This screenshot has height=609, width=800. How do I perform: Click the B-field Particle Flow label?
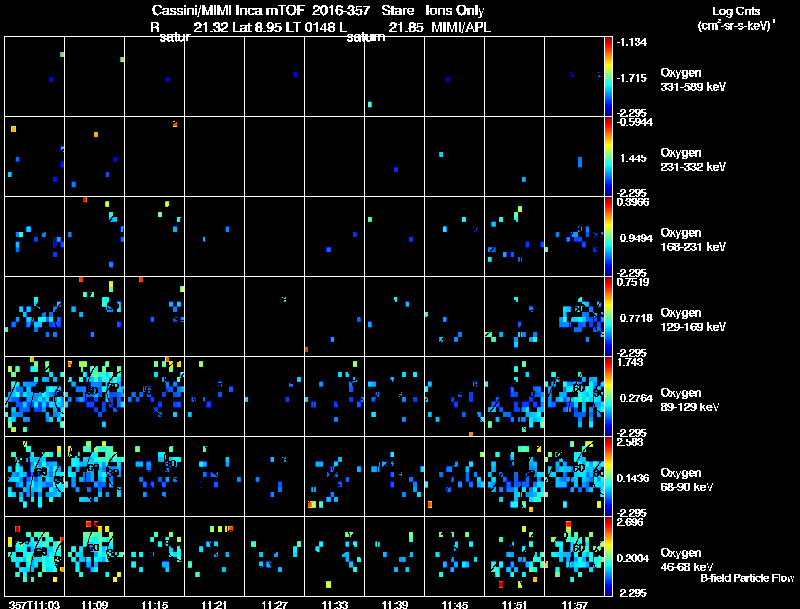coord(747,578)
